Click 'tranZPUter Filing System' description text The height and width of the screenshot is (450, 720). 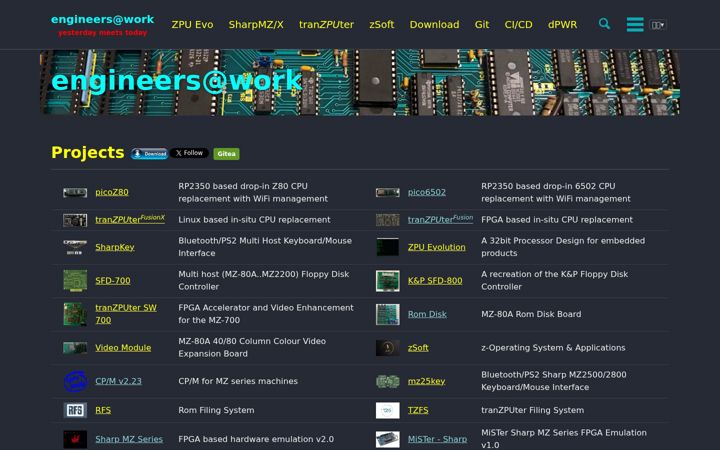533,410
